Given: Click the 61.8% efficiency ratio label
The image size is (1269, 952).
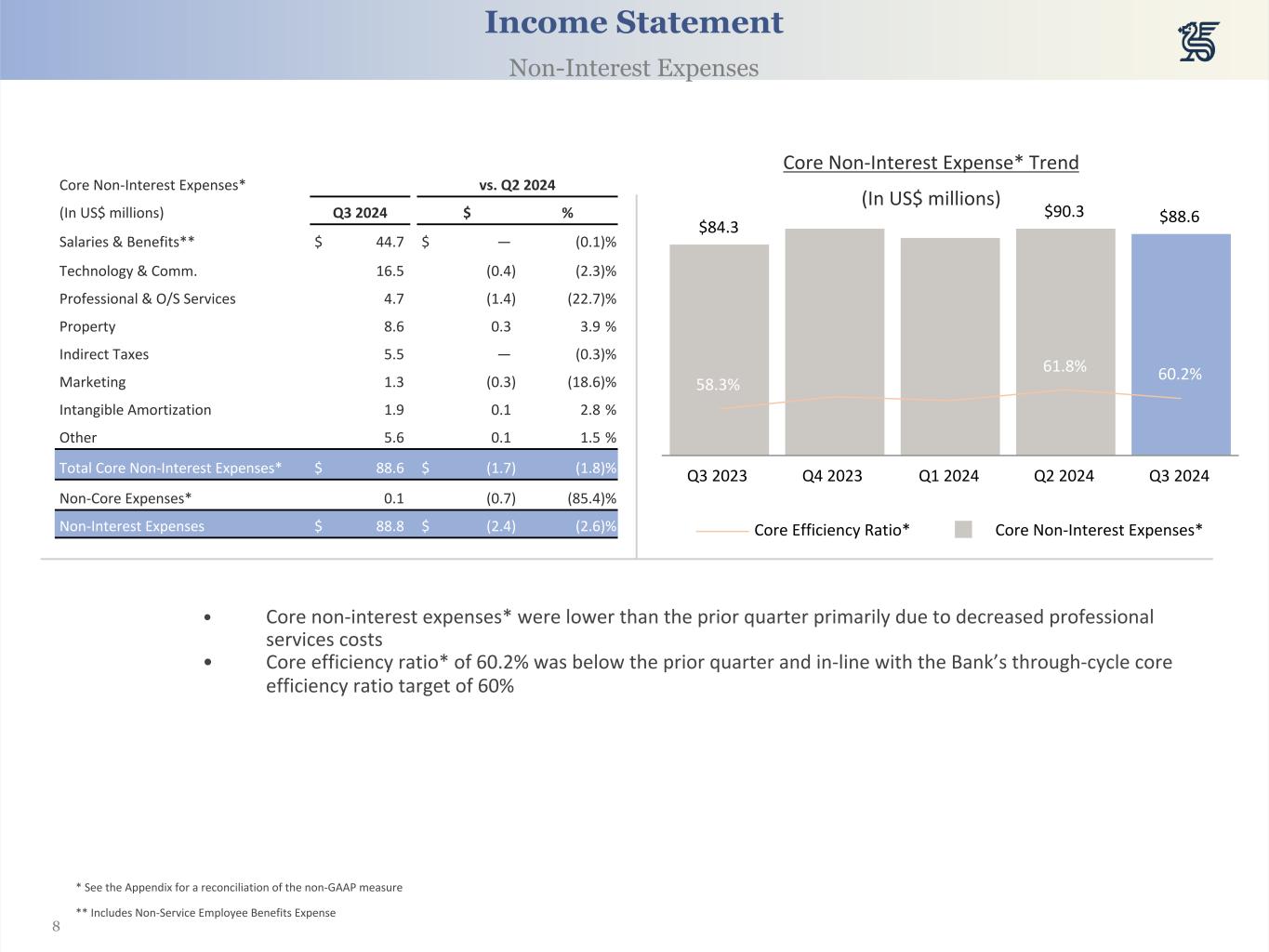Looking at the screenshot, I should 1064,366.
